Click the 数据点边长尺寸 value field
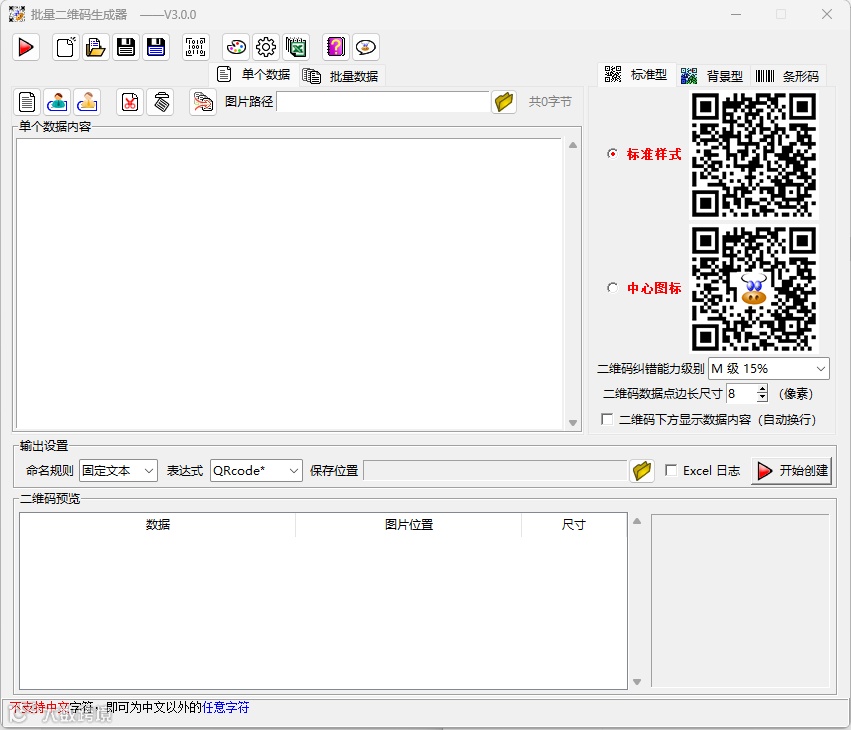This screenshot has height=730, width=851. point(741,393)
